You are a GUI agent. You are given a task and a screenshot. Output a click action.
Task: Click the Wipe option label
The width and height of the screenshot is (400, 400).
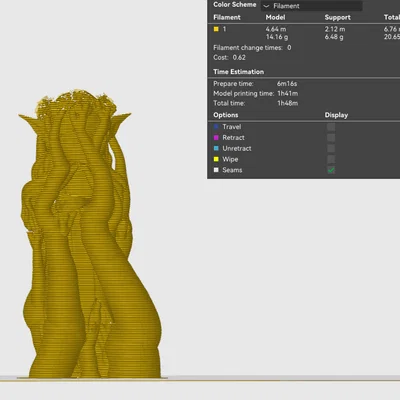pyautogui.click(x=230, y=159)
